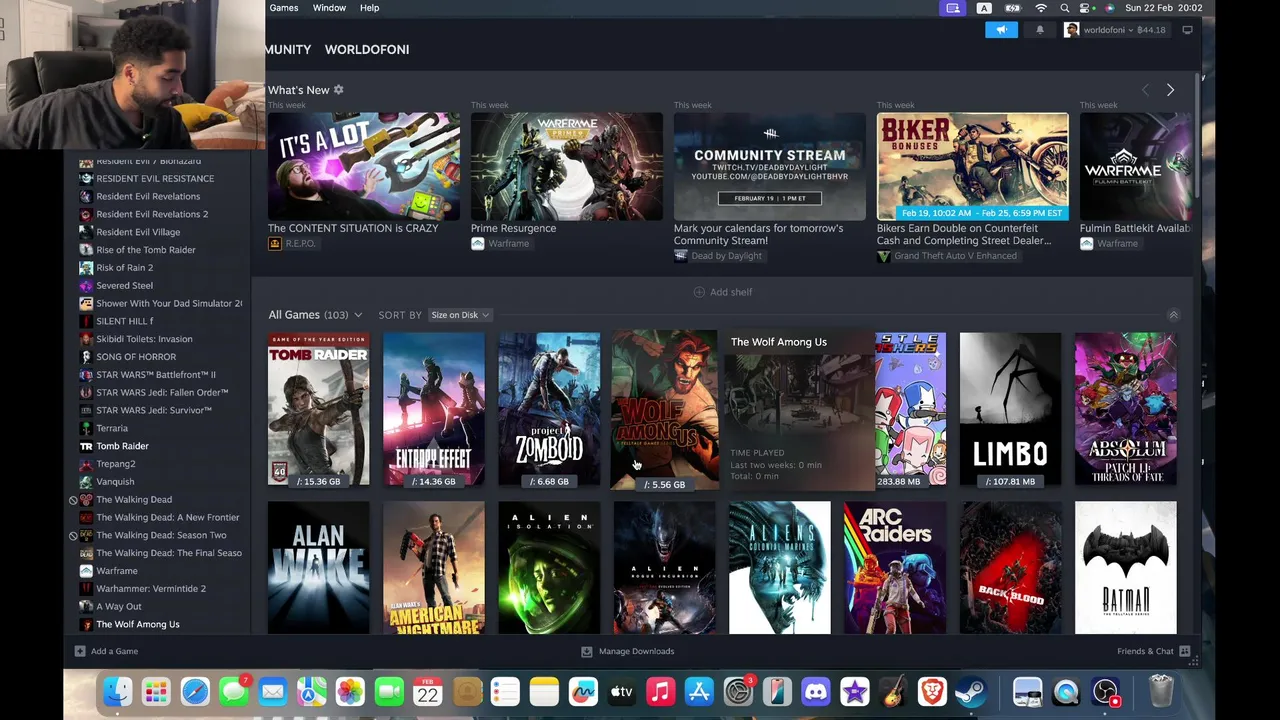The image size is (1280, 720).
Task: Open the R.E.P.O. news source link
Action: coord(293,243)
